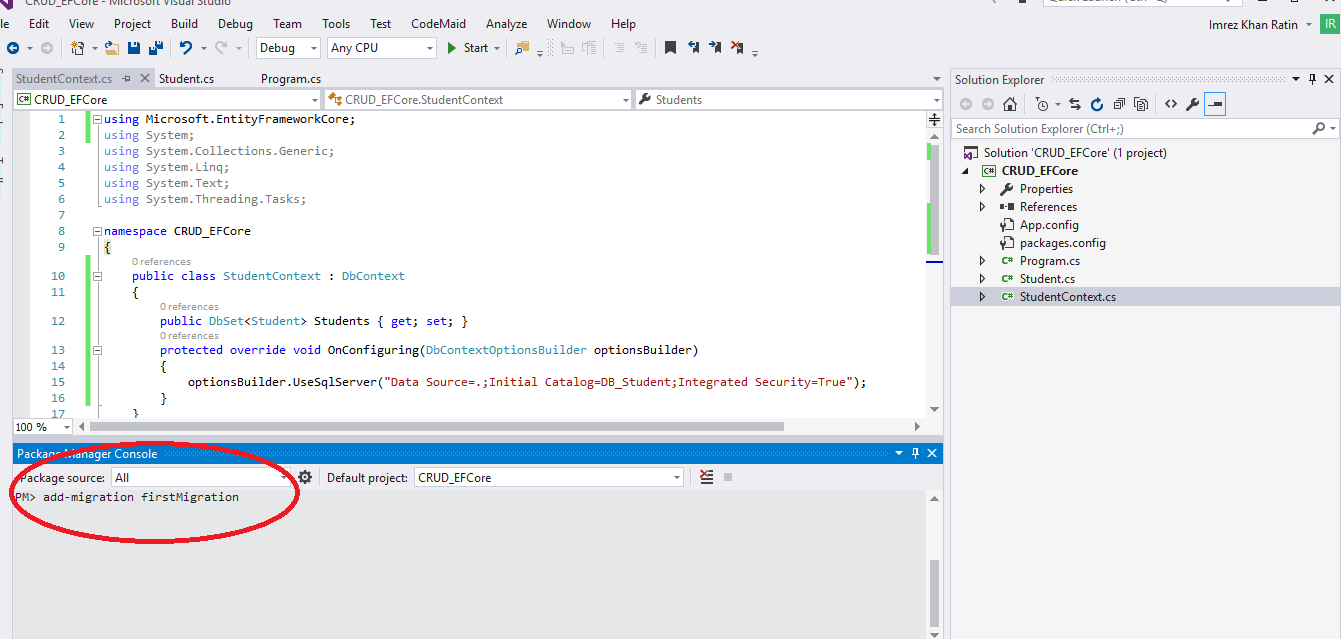Clear the Package Manager Console output
The height and width of the screenshot is (639, 1341).
(x=707, y=478)
